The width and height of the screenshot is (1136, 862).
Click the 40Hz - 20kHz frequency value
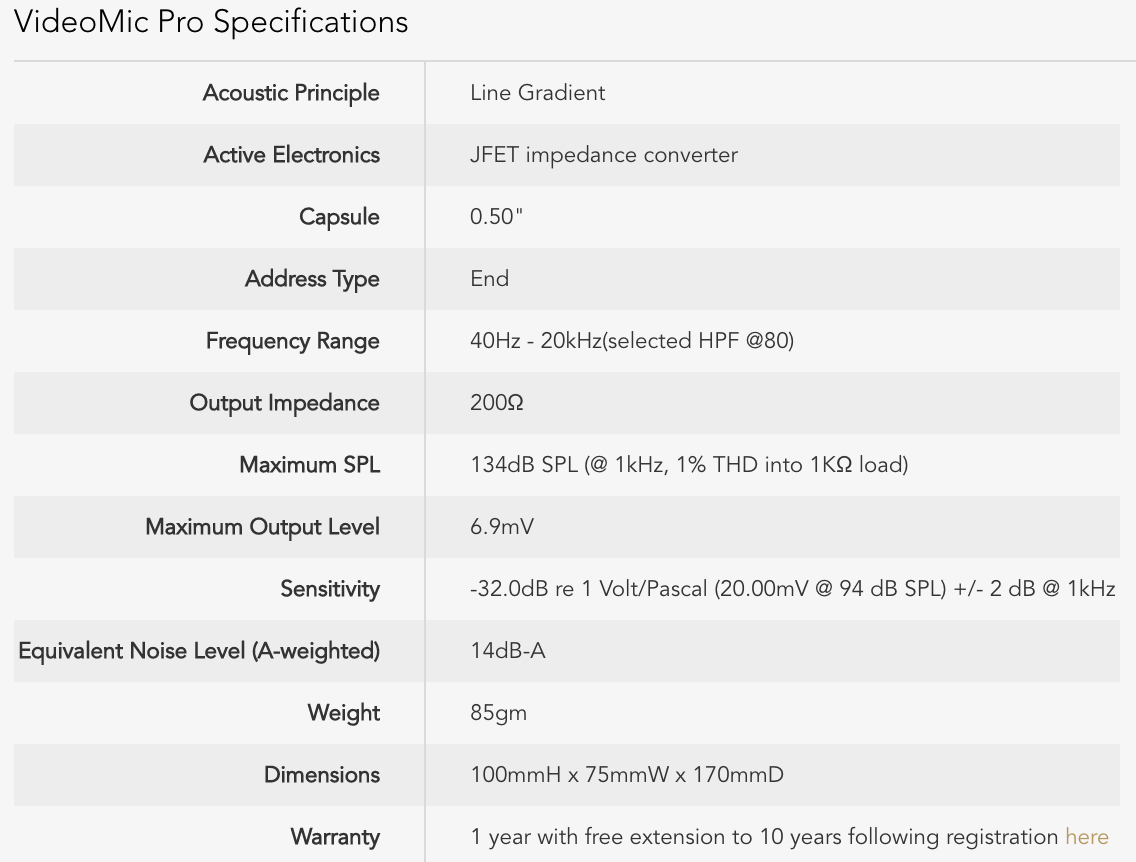[631, 341]
